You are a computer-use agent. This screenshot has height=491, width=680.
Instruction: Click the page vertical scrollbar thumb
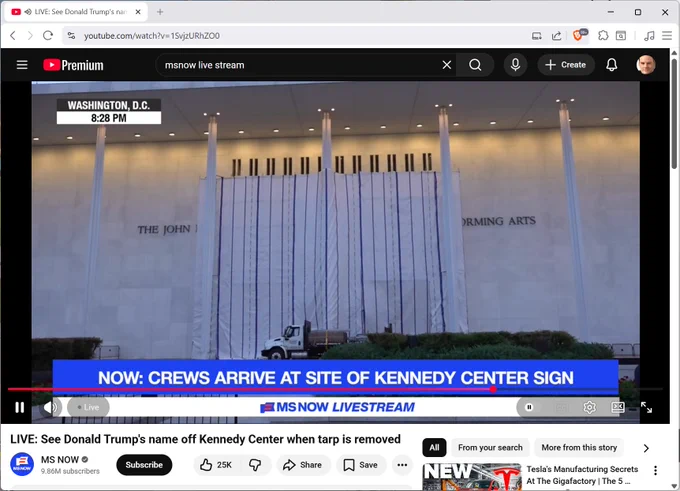(x=674, y=114)
